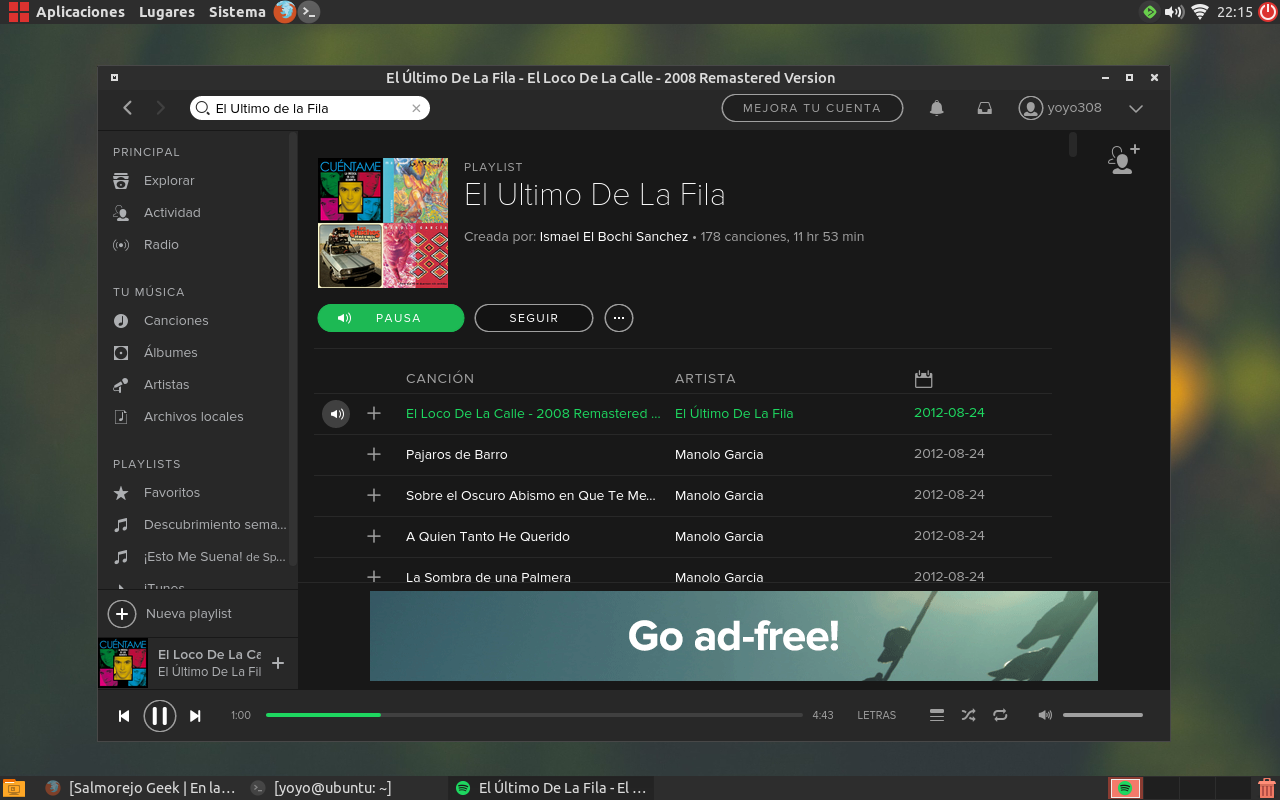Open Ismael El Bochi Sanchez's profile link
1280x800 pixels.
pyautogui.click(x=613, y=237)
